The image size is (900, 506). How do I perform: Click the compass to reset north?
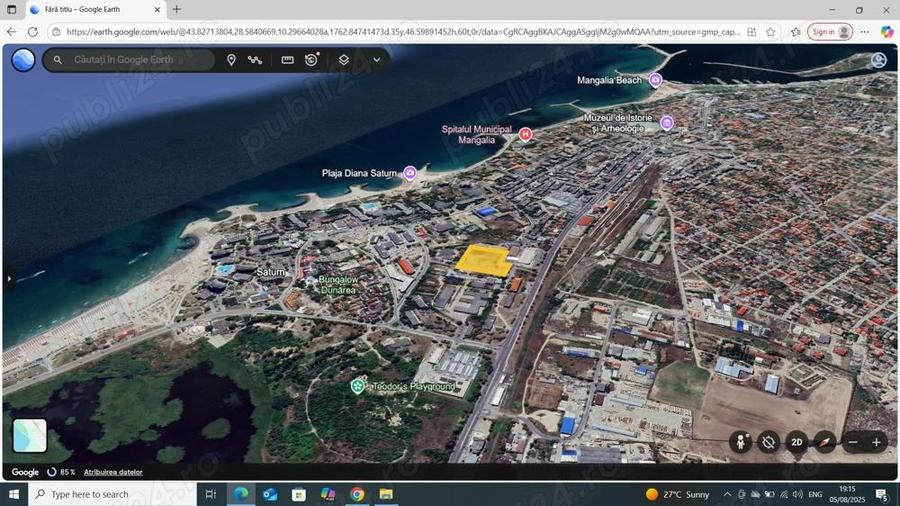point(825,442)
